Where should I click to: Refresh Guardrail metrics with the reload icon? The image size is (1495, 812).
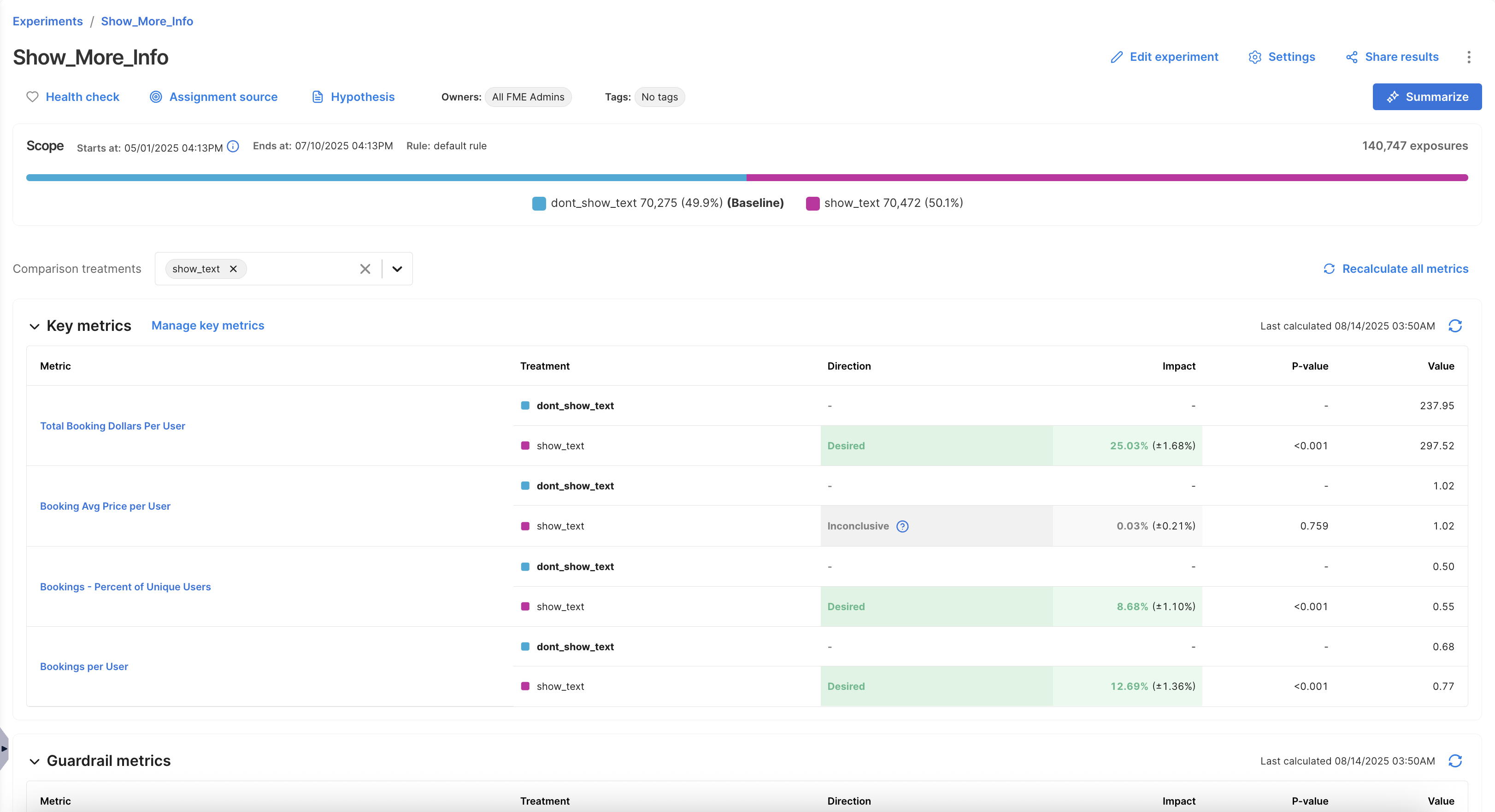pyautogui.click(x=1454, y=761)
